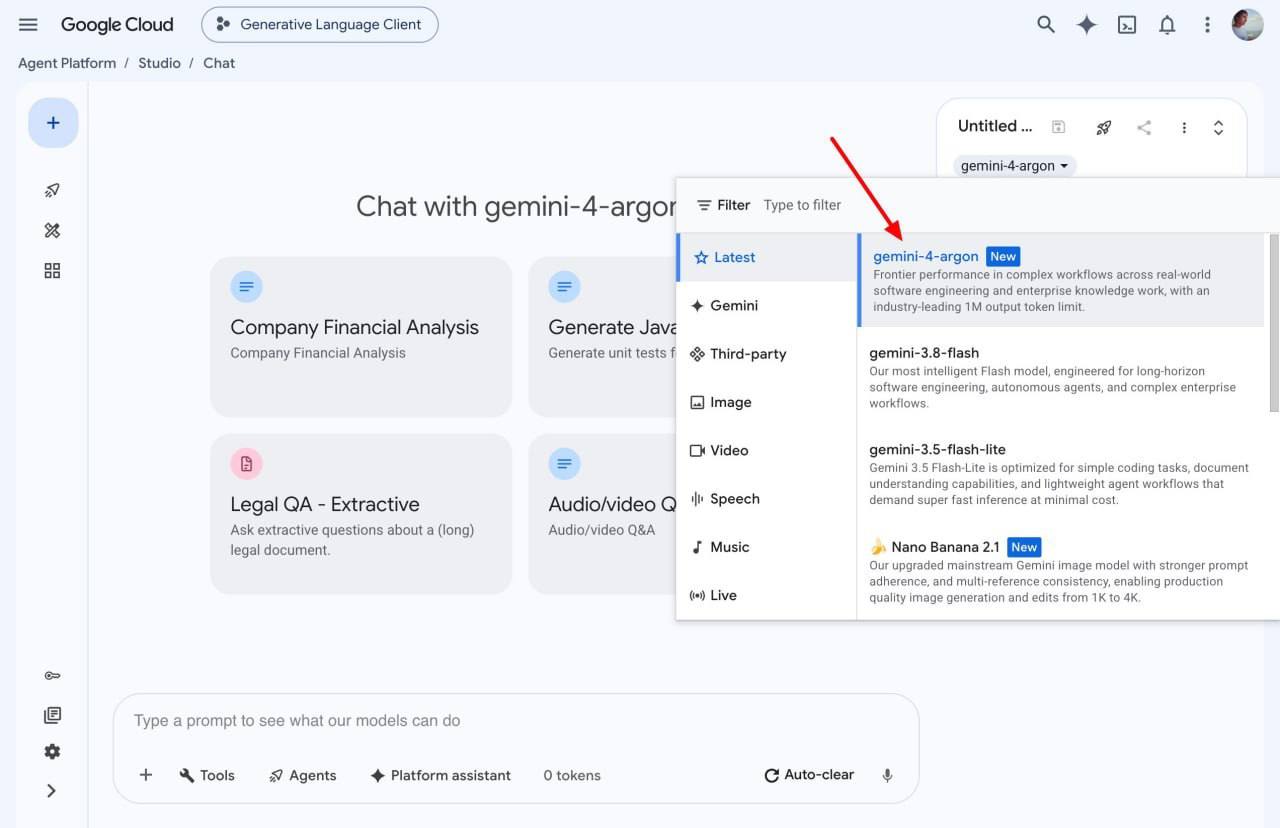Select the Gemini category tab
1280x828 pixels.
(767, 306)
